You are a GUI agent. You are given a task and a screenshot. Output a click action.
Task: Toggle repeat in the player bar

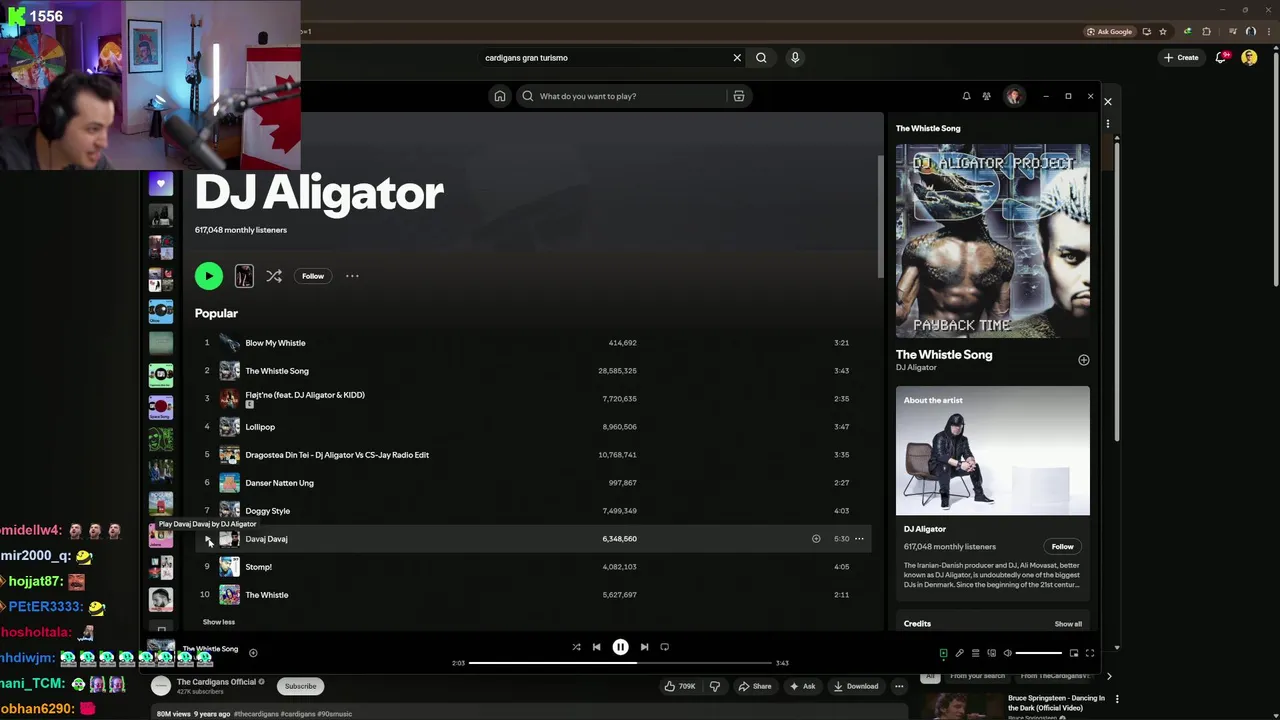(664, 647)
